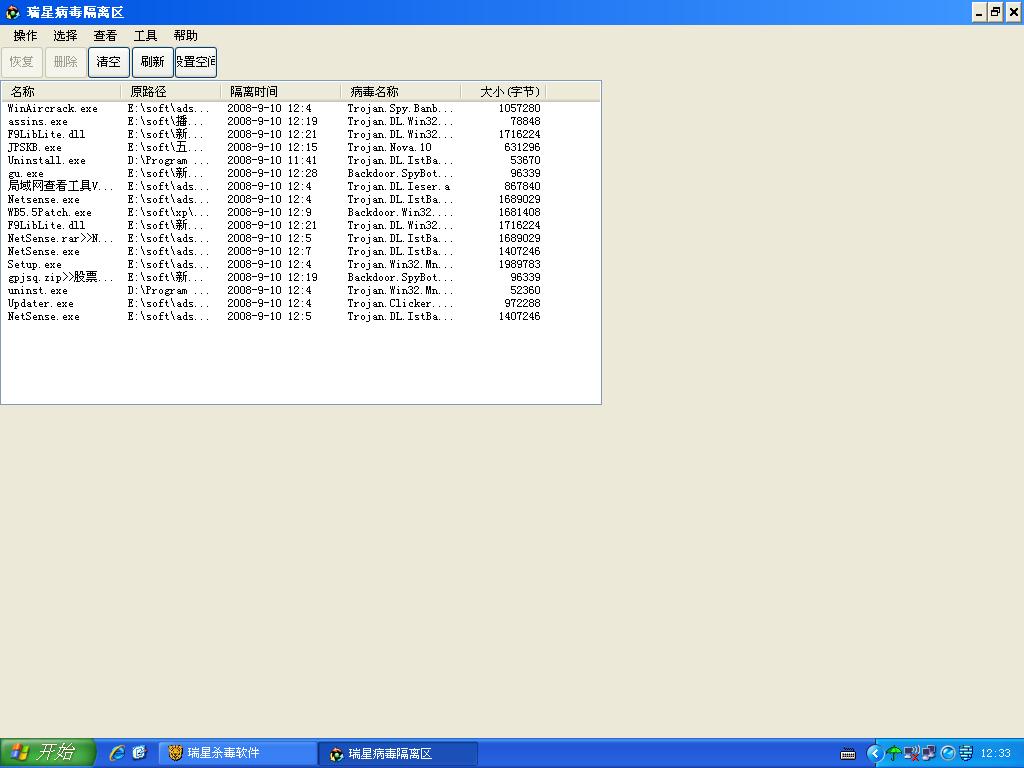The height and width of the screenshot is (768, 1024).
Task: Click the 2008-9-10 11:41 quarantine time
Action: [x=272, y=161]
